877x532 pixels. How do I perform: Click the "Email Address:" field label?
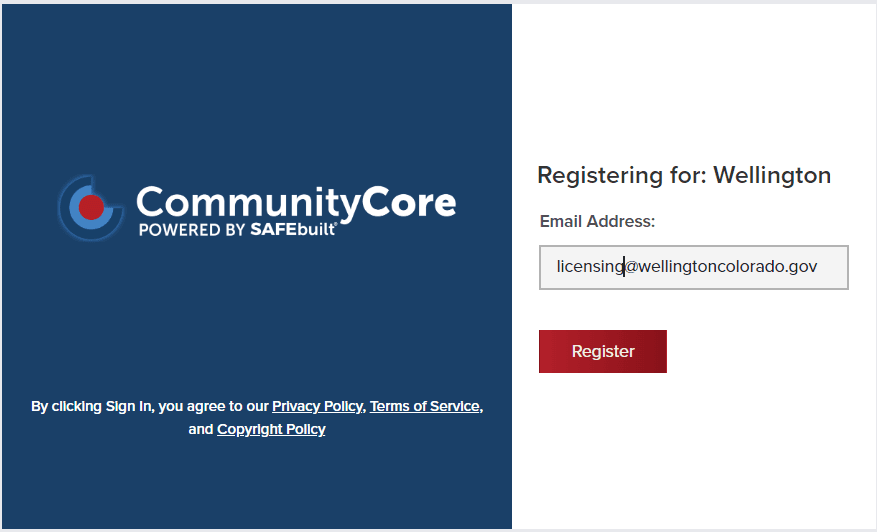pyautogui.click(x=597, y=221)
